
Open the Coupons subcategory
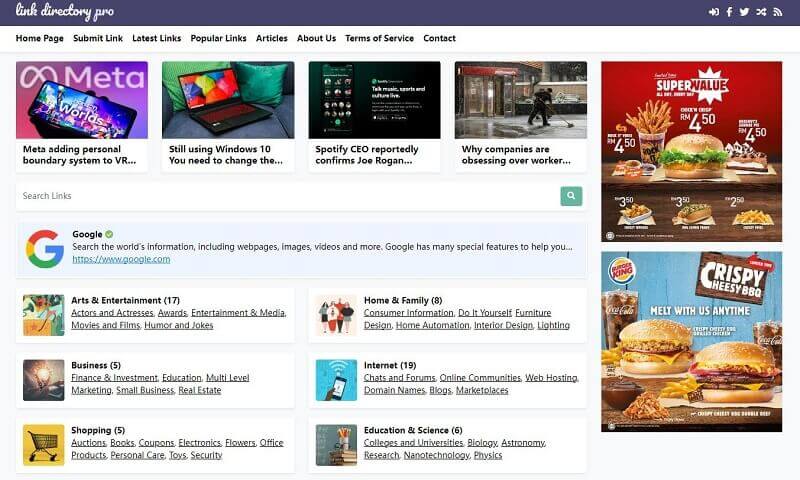coord(157,443)
